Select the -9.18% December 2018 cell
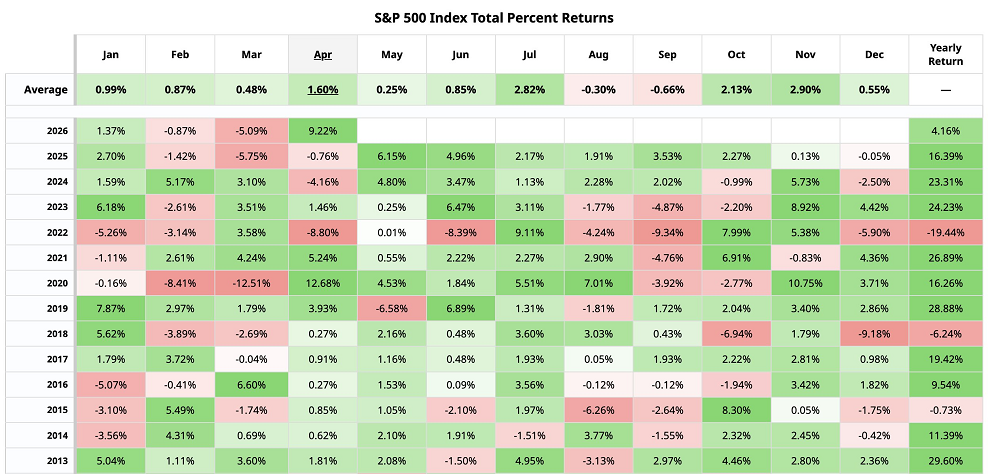990x474 pixels. click(x=875, y=334)
